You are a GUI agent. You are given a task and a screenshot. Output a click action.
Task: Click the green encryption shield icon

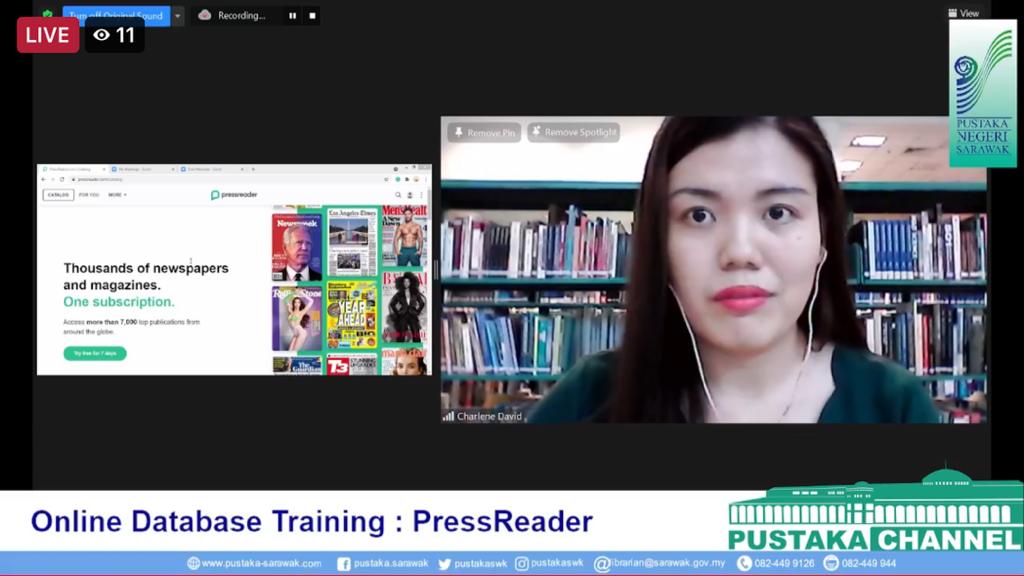point(48,14)
